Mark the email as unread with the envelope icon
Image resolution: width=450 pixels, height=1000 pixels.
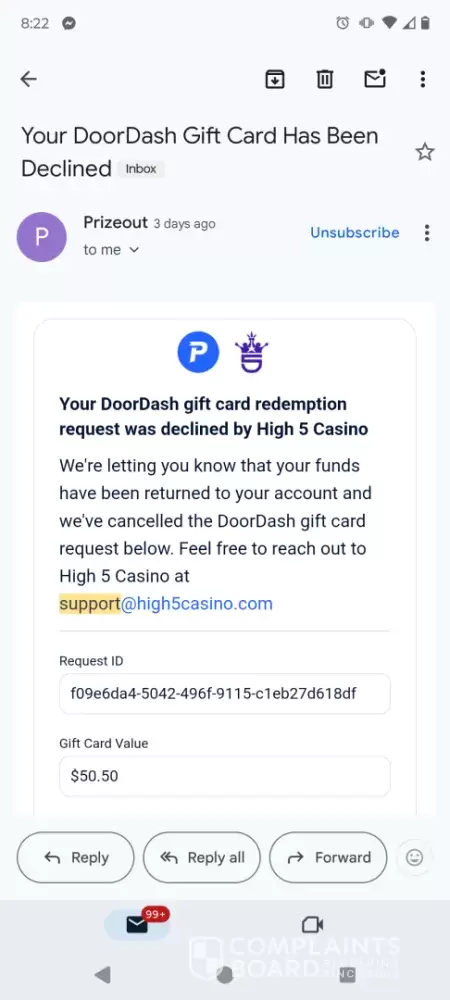click(375, 78)
